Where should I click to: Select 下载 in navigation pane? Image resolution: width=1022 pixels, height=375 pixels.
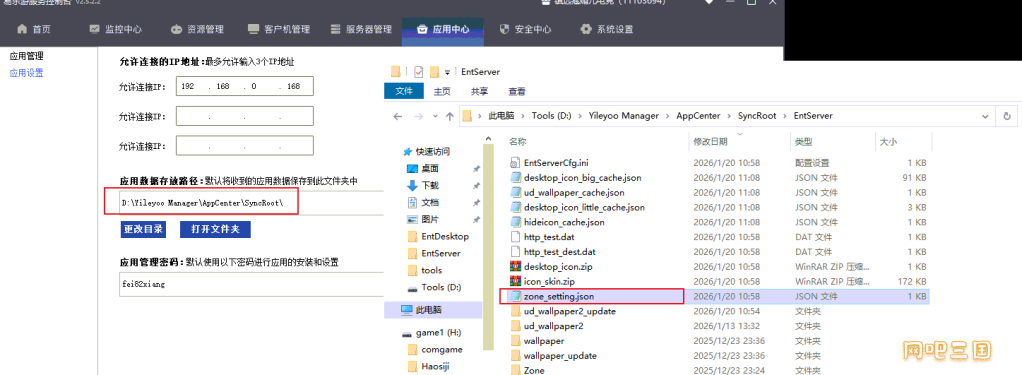tap(422, 185)
